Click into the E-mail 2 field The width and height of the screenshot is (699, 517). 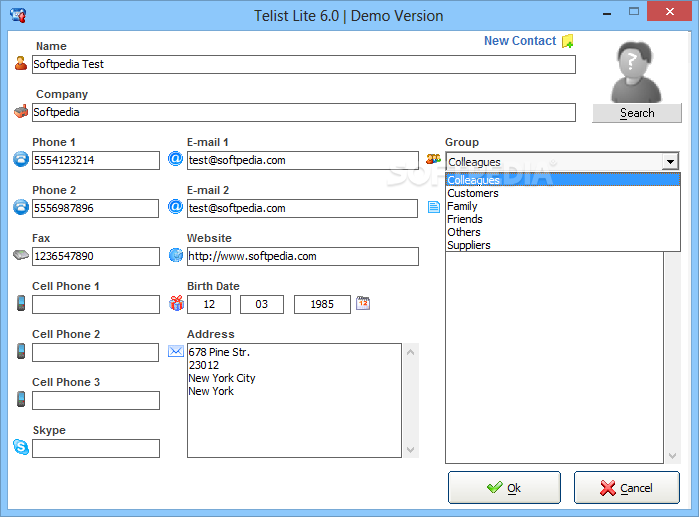[x=302, y=208]
